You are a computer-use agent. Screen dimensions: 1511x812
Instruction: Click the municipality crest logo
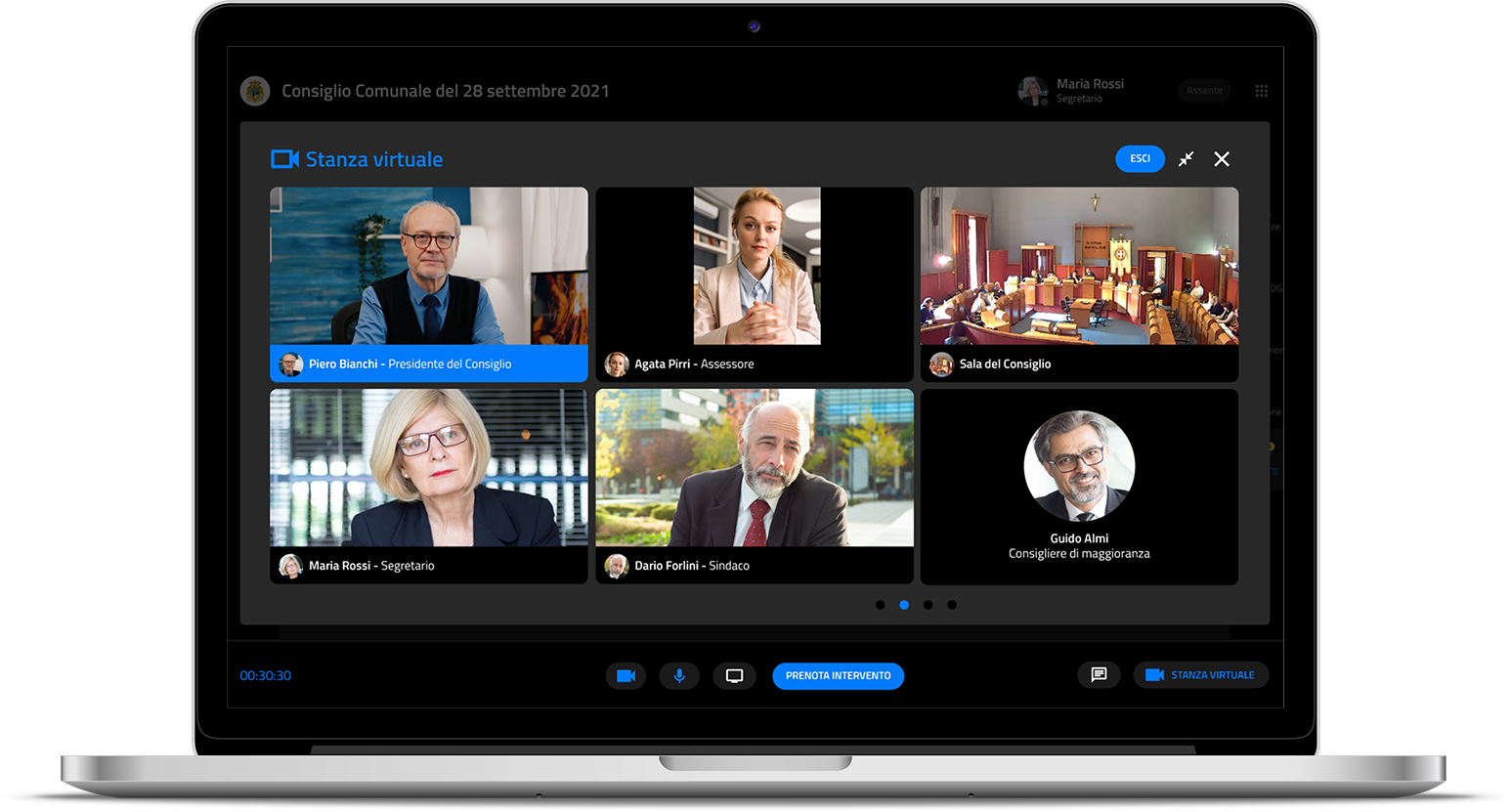click(x=255, y=91)
